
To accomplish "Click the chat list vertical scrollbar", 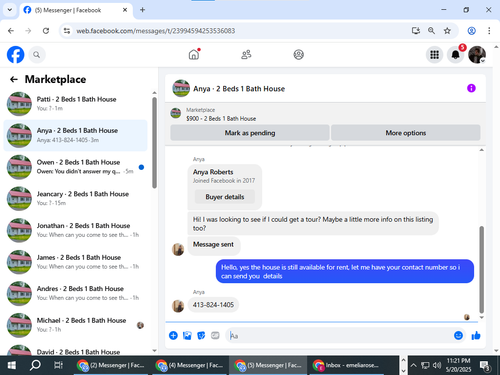I will [154, 143].
